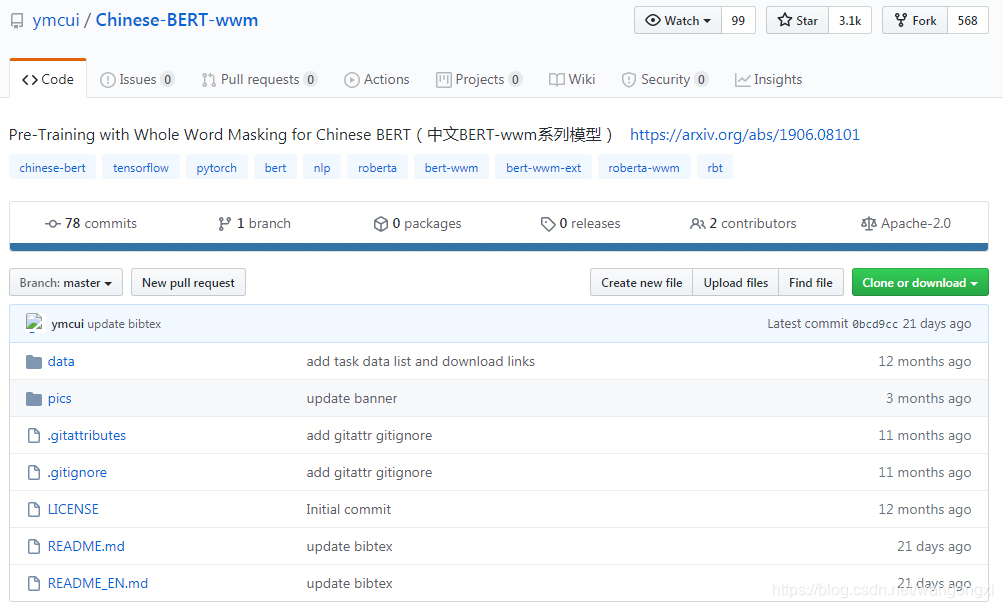
Task: Click Upload files button
Action: pos(736,282)
